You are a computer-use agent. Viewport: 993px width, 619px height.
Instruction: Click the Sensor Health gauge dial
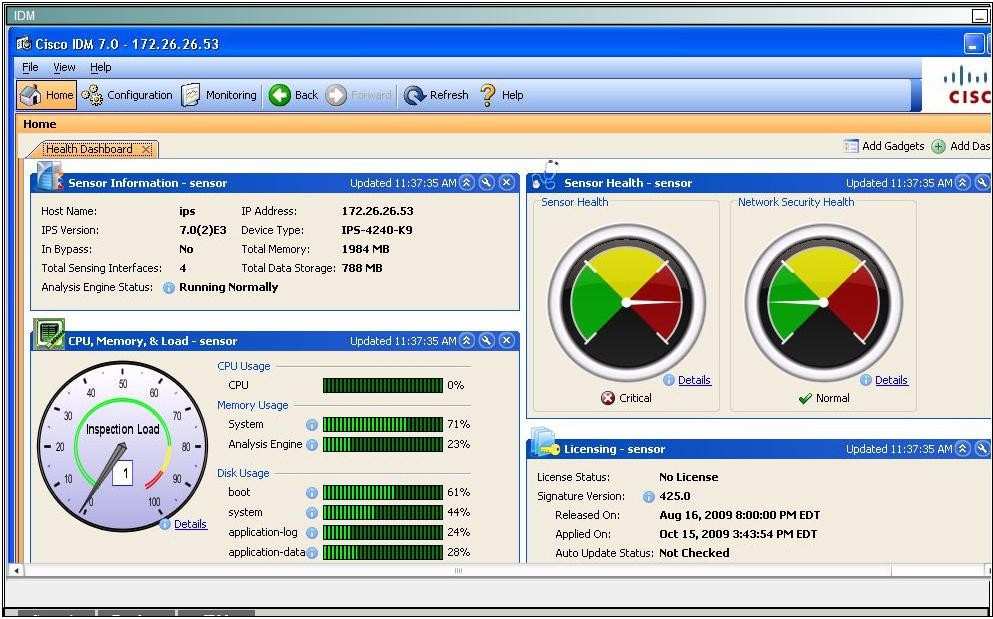[x=626, y=303]
